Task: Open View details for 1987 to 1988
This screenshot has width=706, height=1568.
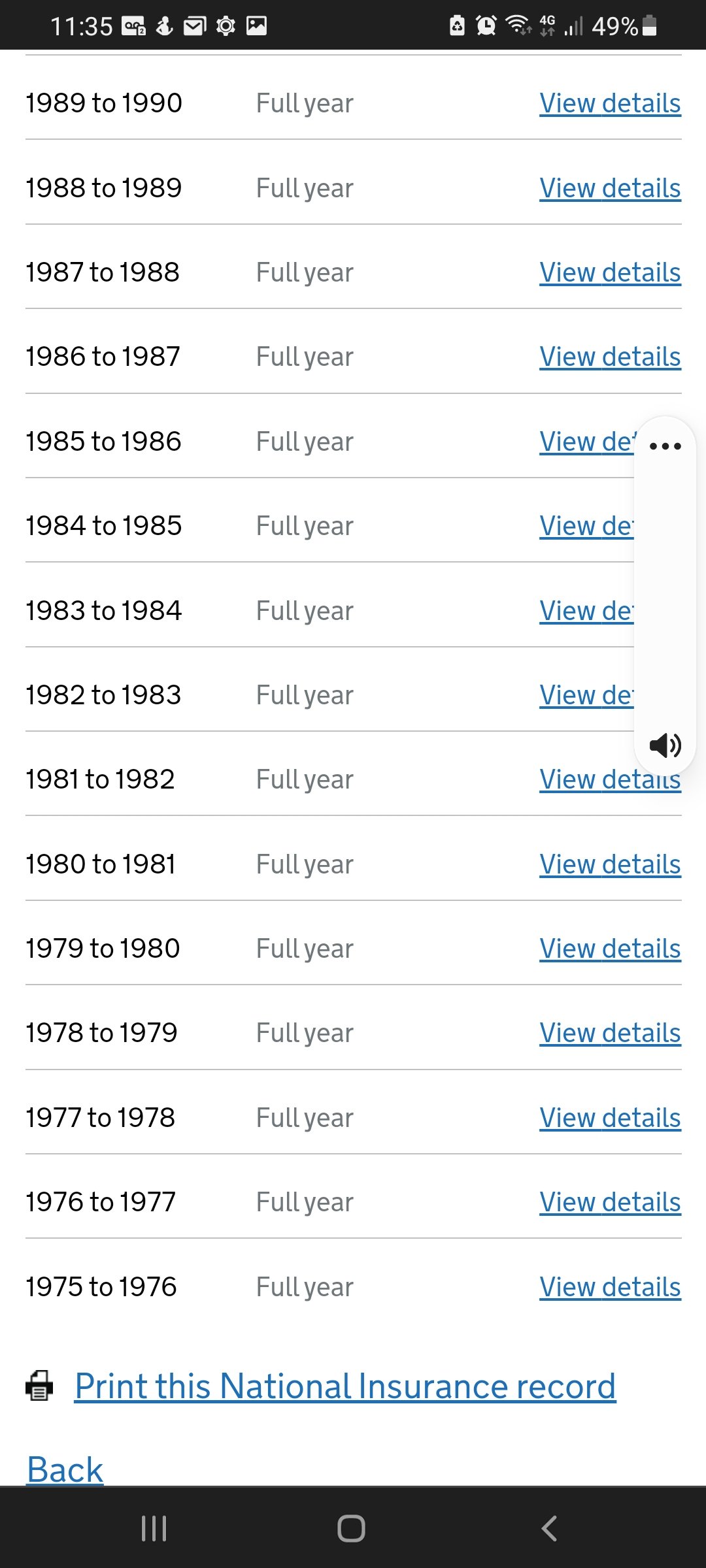Action: [610, 272]
